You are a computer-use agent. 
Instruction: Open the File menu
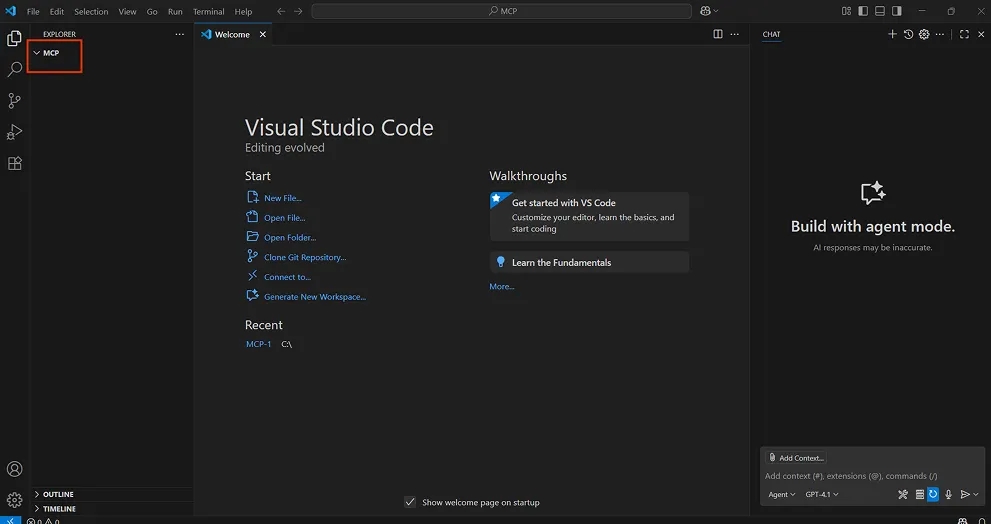click(x=33, y=11)
